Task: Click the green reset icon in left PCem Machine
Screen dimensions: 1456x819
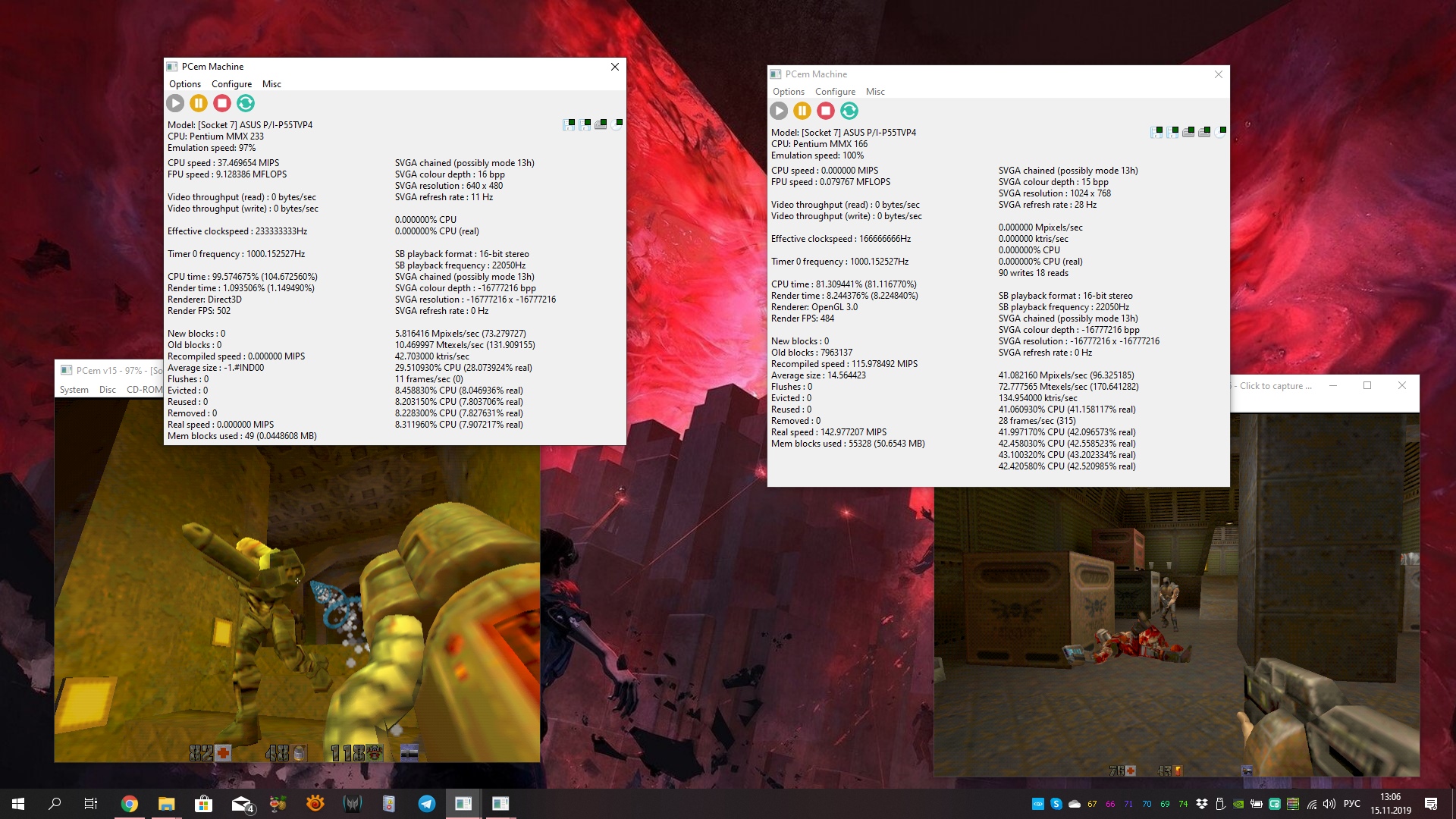Action: [245, 103]
